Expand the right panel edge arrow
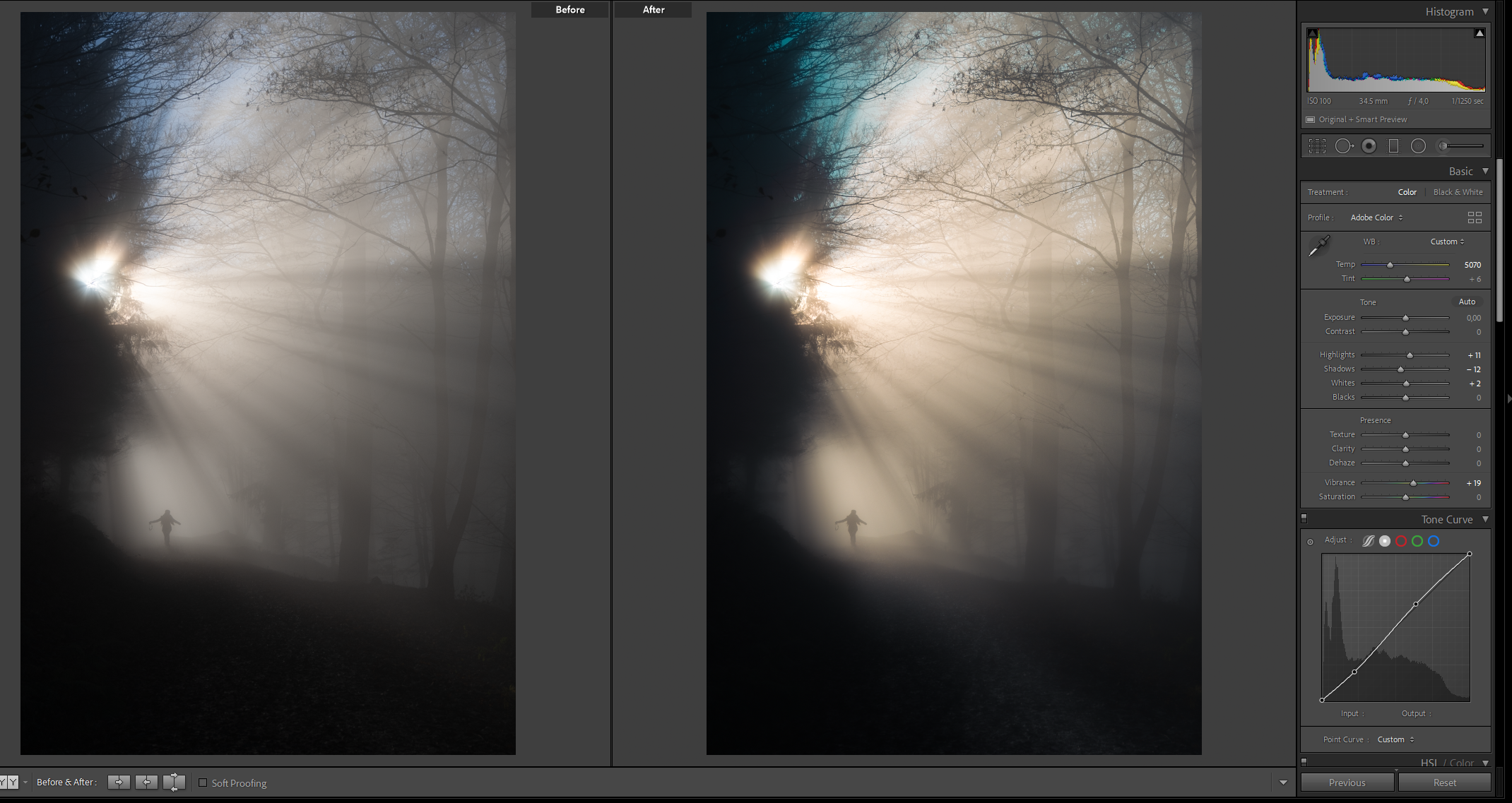 [x=1509, y=399]
